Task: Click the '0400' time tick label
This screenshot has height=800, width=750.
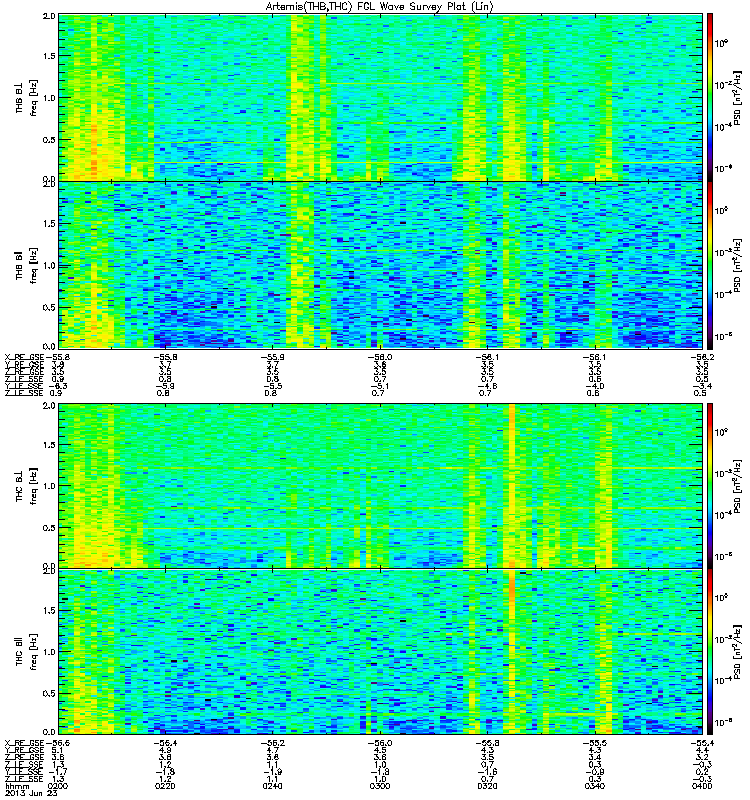Action: click(x=702, y=786)
